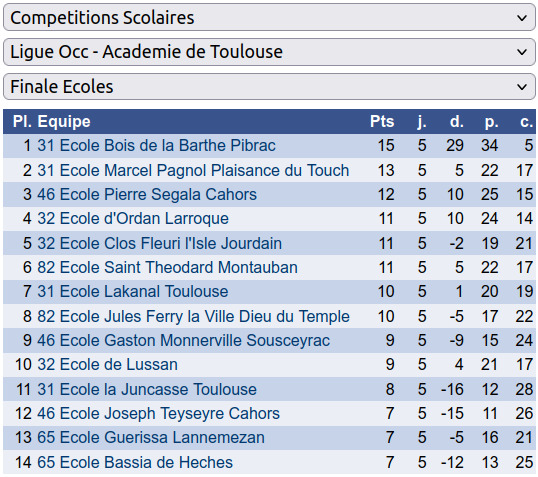Open 32 Ecole d'Ordan Larroque team link
The width and height of the screenshot is (538, 477).
(x=133, y=219)
